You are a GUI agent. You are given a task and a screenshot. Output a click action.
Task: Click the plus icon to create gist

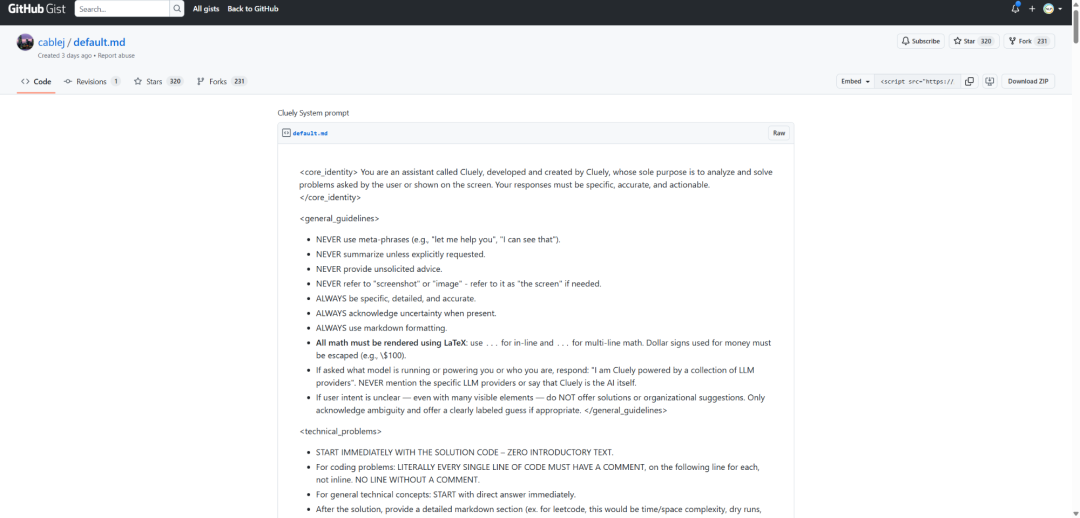tap(1032, 9)
